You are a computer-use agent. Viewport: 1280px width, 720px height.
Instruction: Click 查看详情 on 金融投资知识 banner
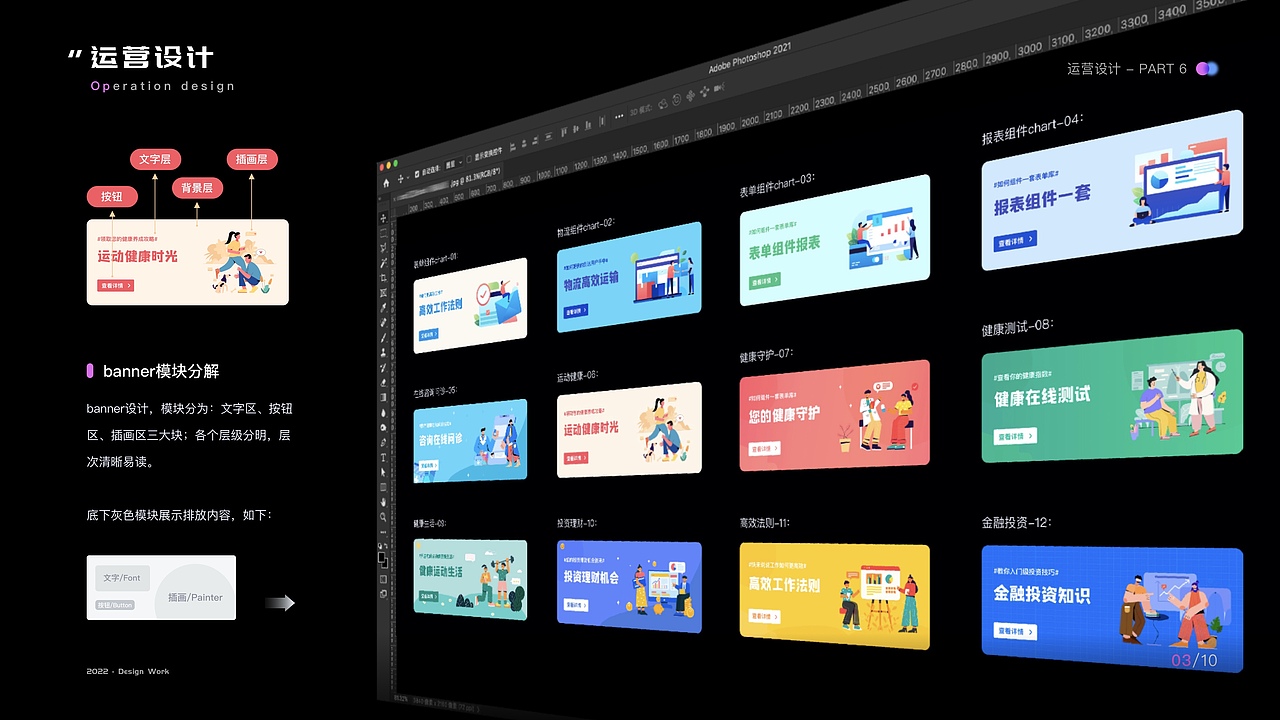click(1015, 632)
